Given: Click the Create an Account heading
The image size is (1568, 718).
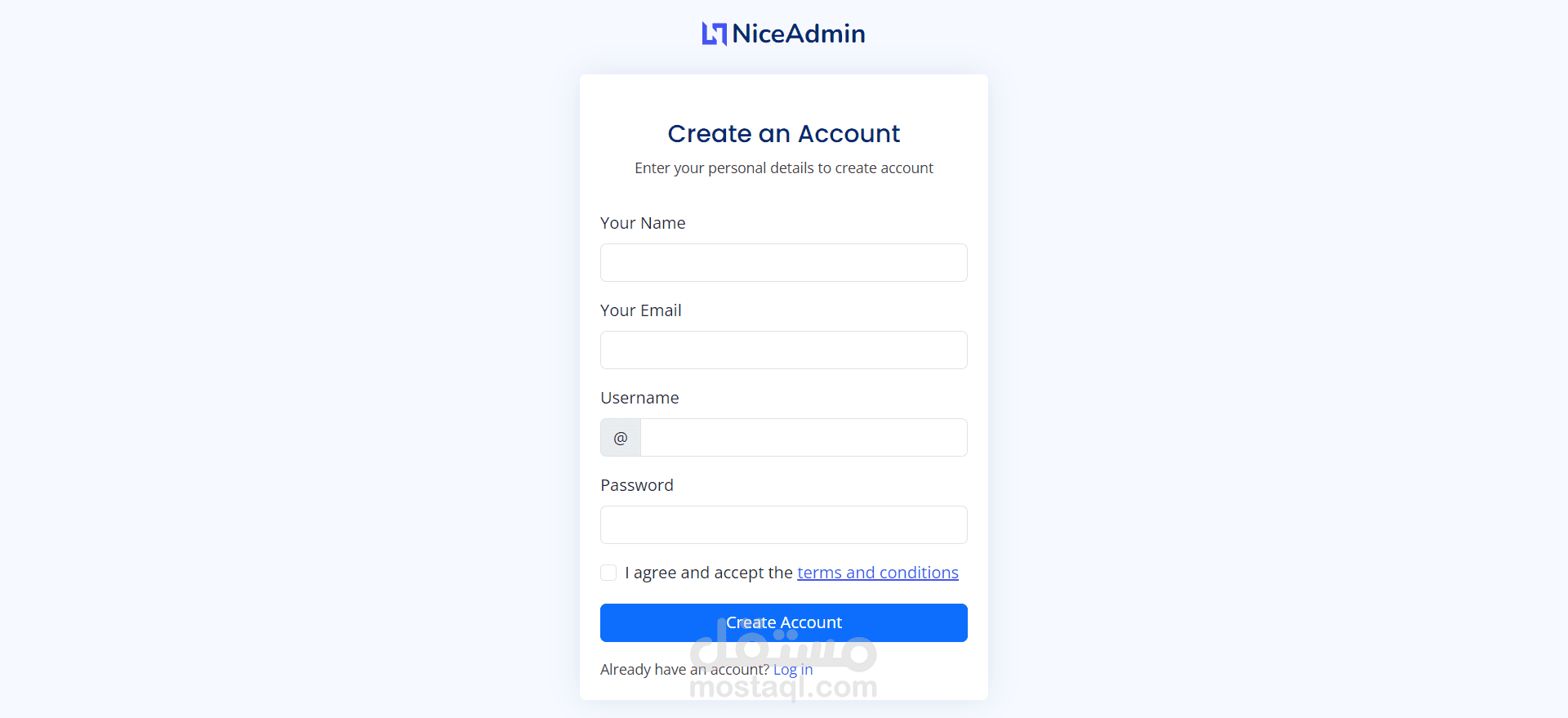Looking at the screenshot, I should (x=784, y=133).
